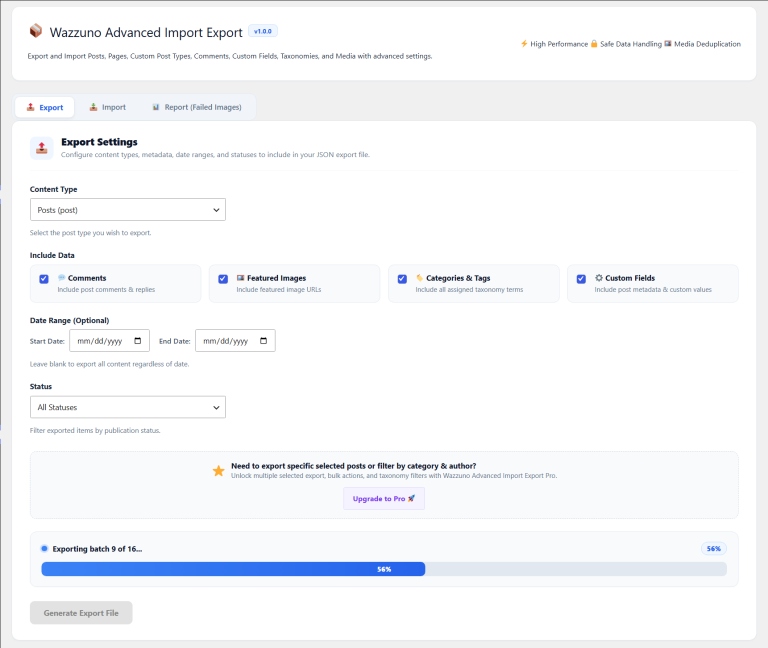Click the Report tab chart icon
The image size is (768, 648).
pyautogui.click(x=156, y=107)
